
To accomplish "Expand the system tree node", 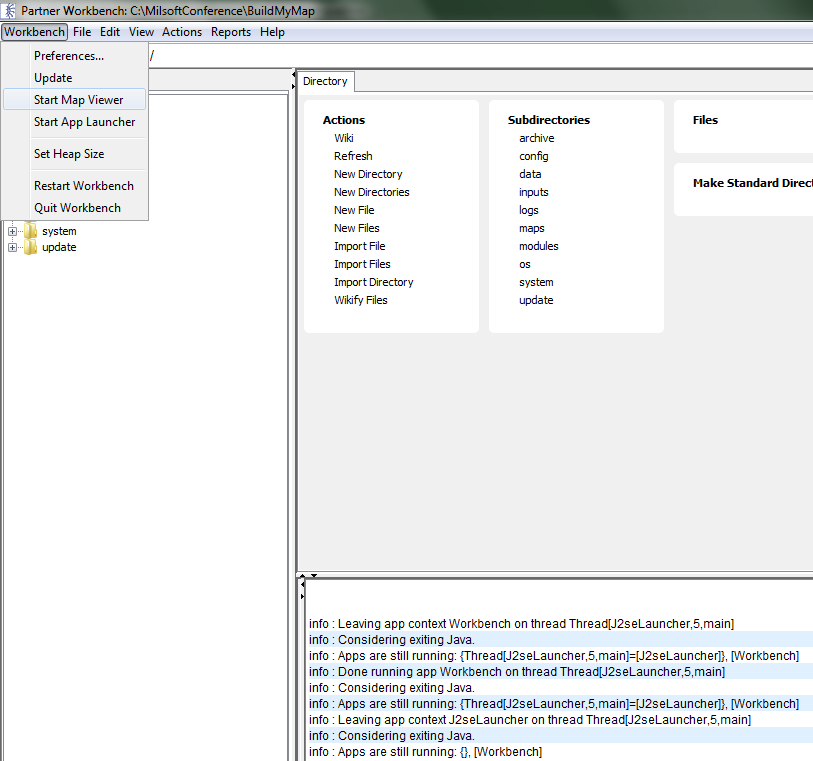I will click(12, 231).
